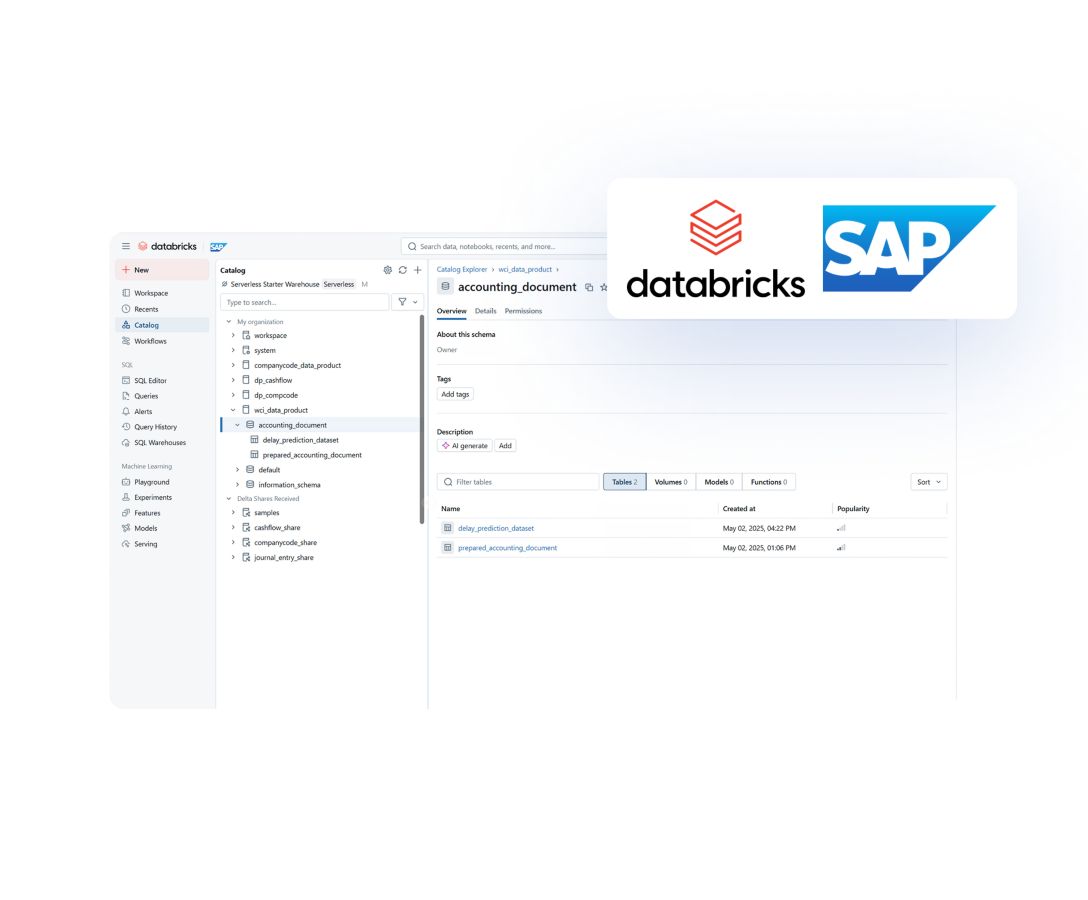Switch the table filter to Functions

click(x=768, y=482)
